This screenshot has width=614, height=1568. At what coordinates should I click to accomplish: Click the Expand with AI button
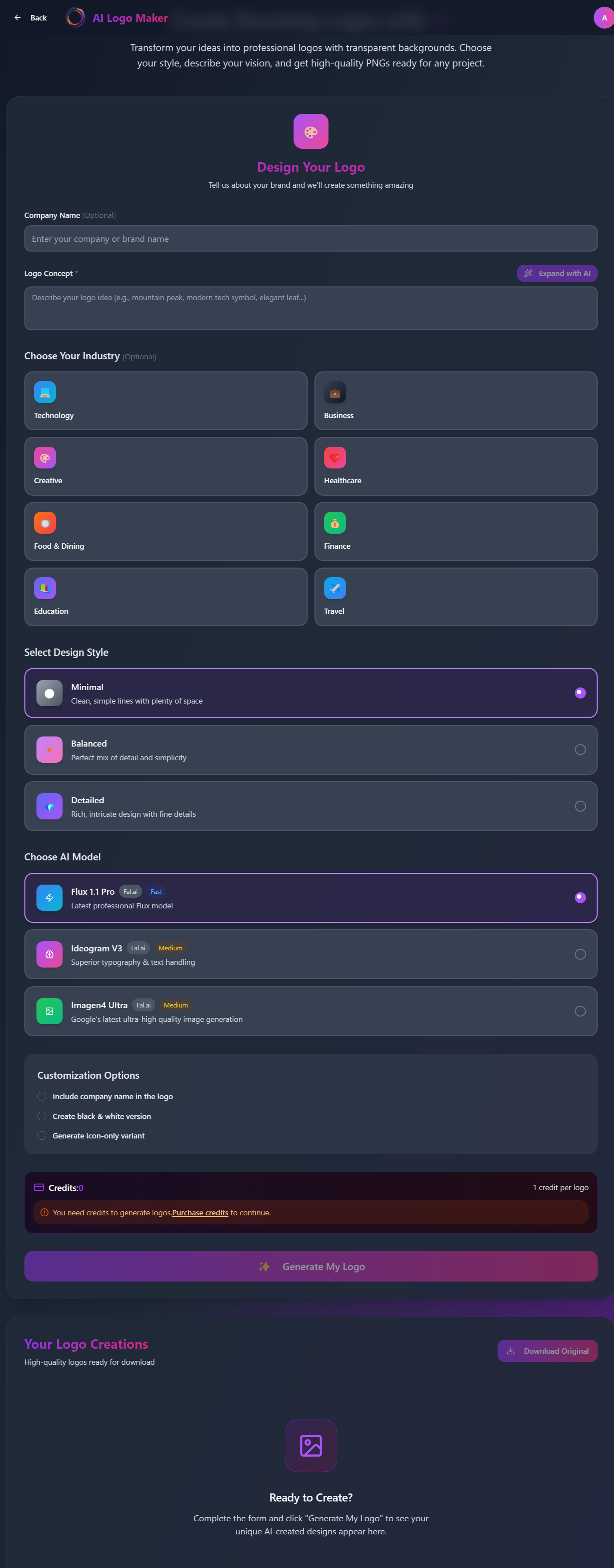tap(557, 273)
